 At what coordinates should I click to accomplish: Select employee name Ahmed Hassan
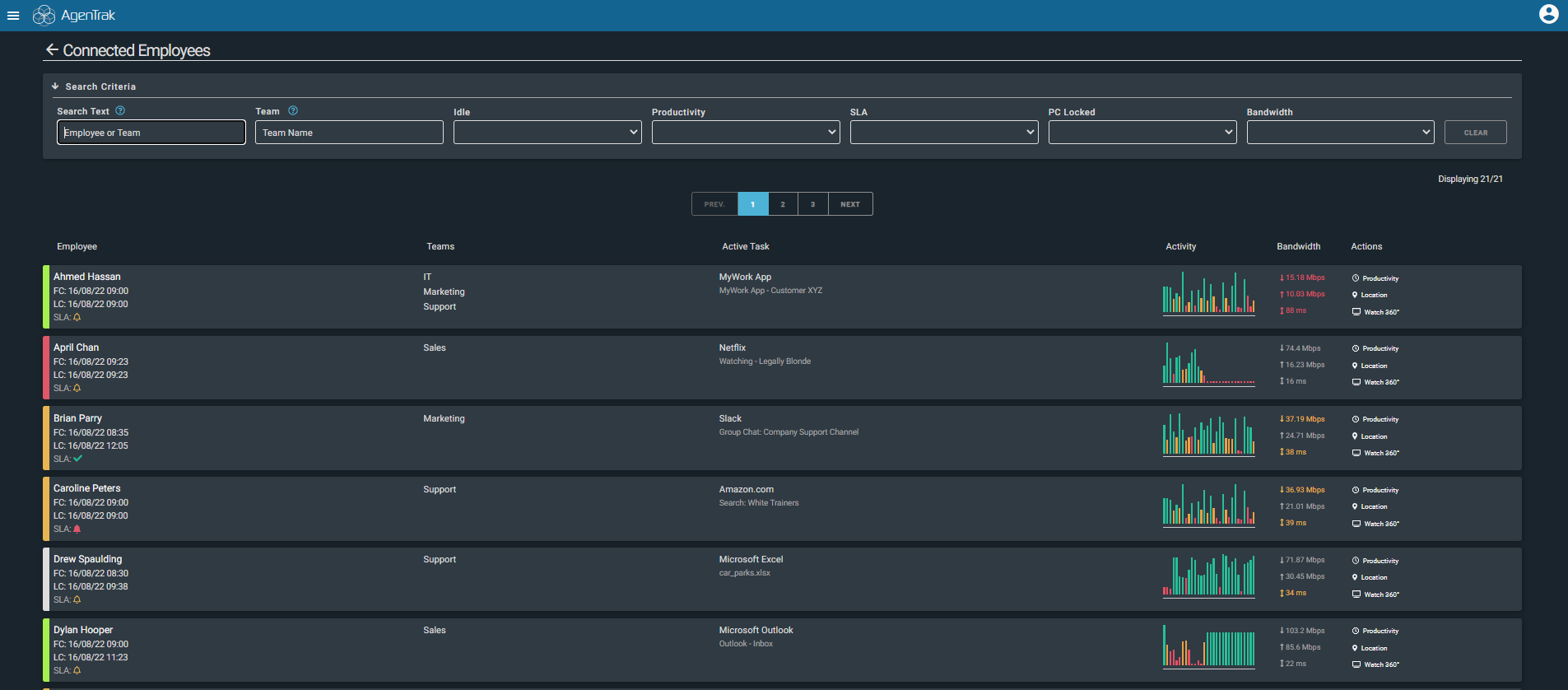click(87, 277)
